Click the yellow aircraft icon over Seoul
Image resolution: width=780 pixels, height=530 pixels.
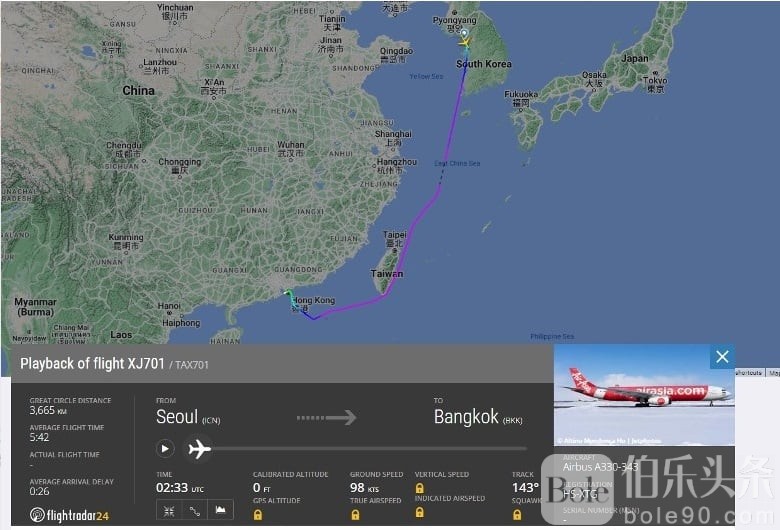tap(465, 43)
